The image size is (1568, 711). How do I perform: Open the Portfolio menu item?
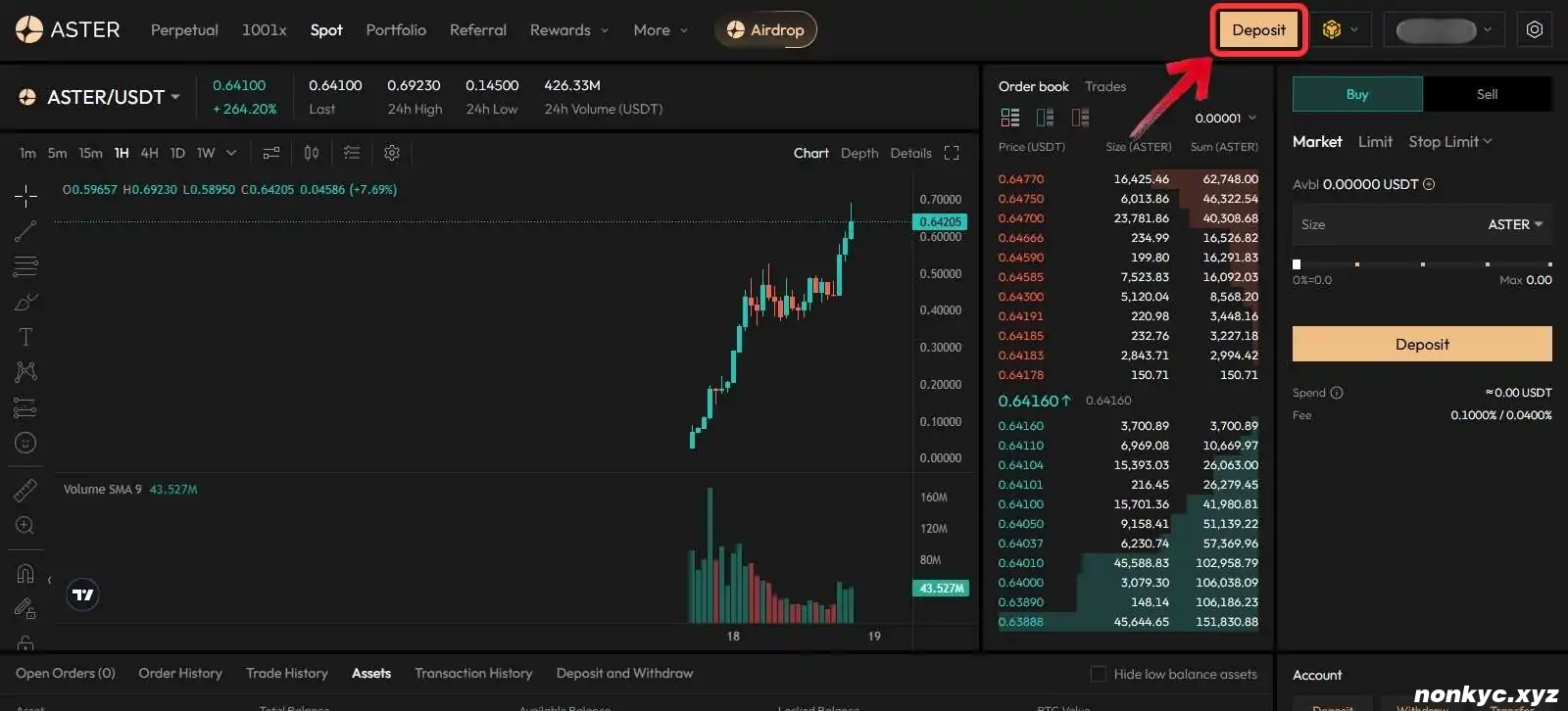pyautogui.click(x=396, y=30)
